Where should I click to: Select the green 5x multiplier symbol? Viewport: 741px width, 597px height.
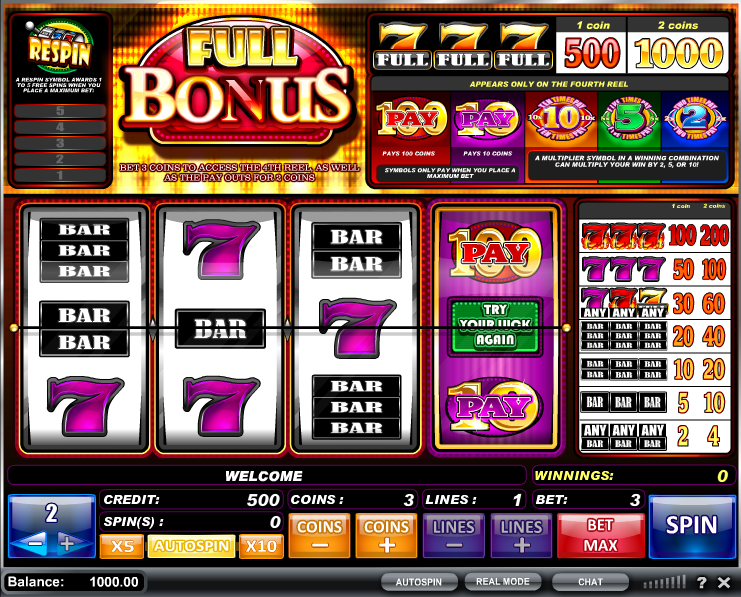[629, 119]
